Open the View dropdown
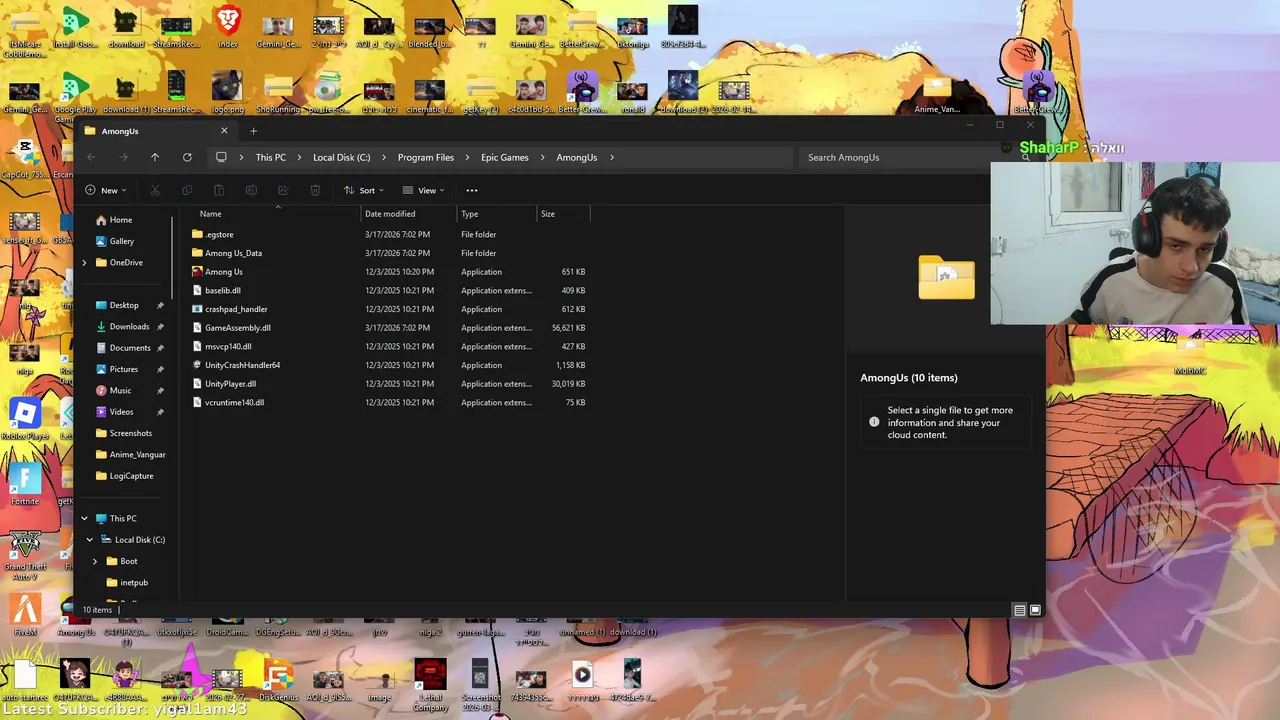Viewport: 1280px width, 720px height. [423, 190]
